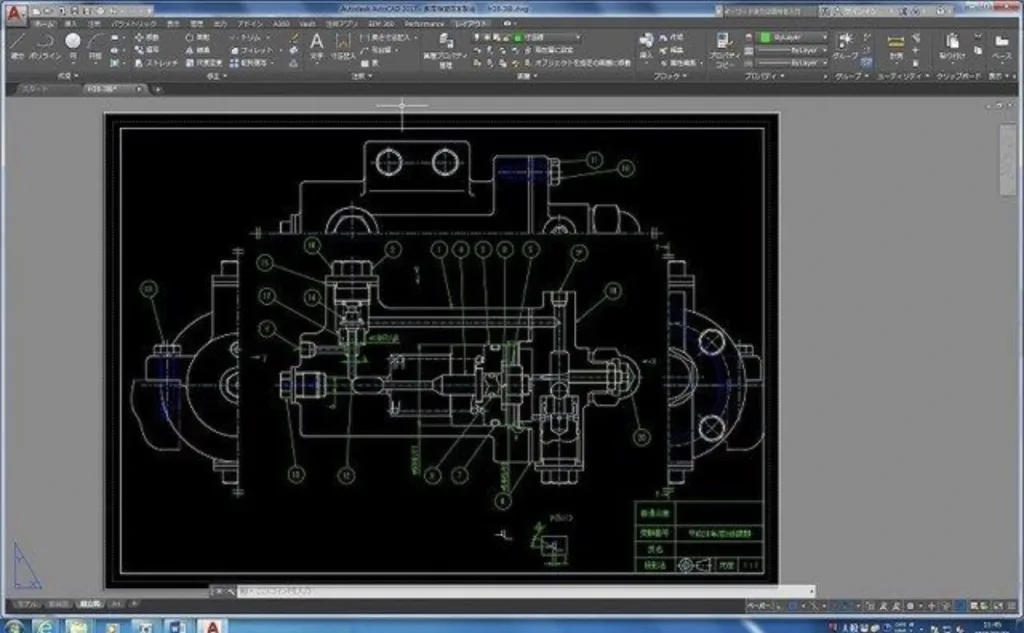Expand the ユーティリティ panel title
This screenshot has height=633, width=1024.
pyautogui.click(x=904, y=76)
